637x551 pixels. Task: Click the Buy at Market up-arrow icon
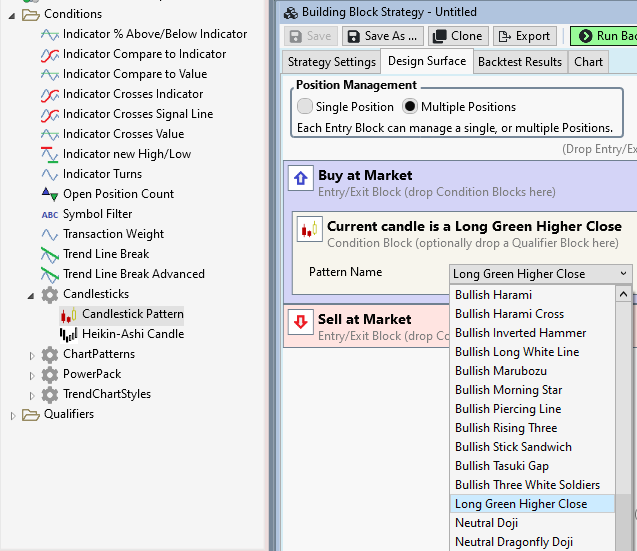300,178
